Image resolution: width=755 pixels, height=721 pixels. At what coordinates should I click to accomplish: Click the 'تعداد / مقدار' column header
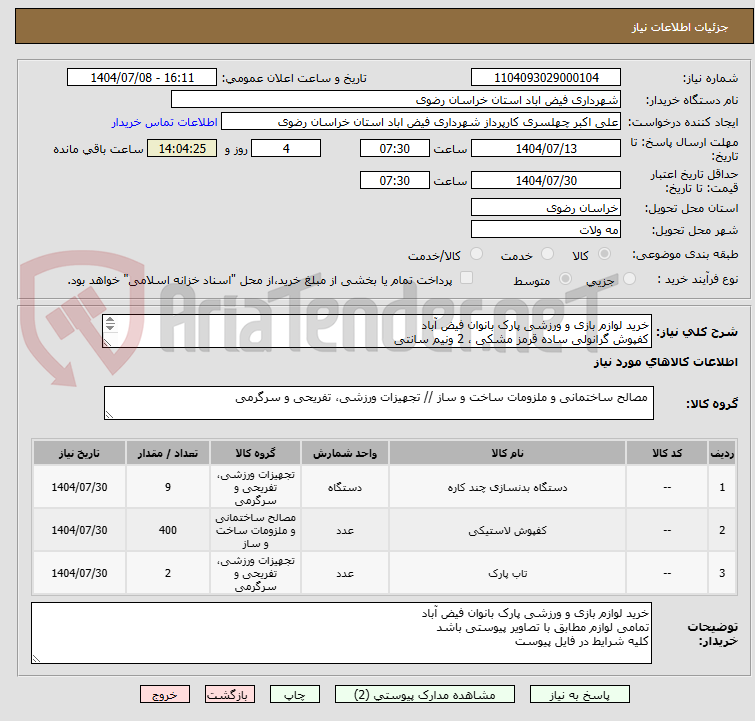pyautogui.click(x=168, y=453)
